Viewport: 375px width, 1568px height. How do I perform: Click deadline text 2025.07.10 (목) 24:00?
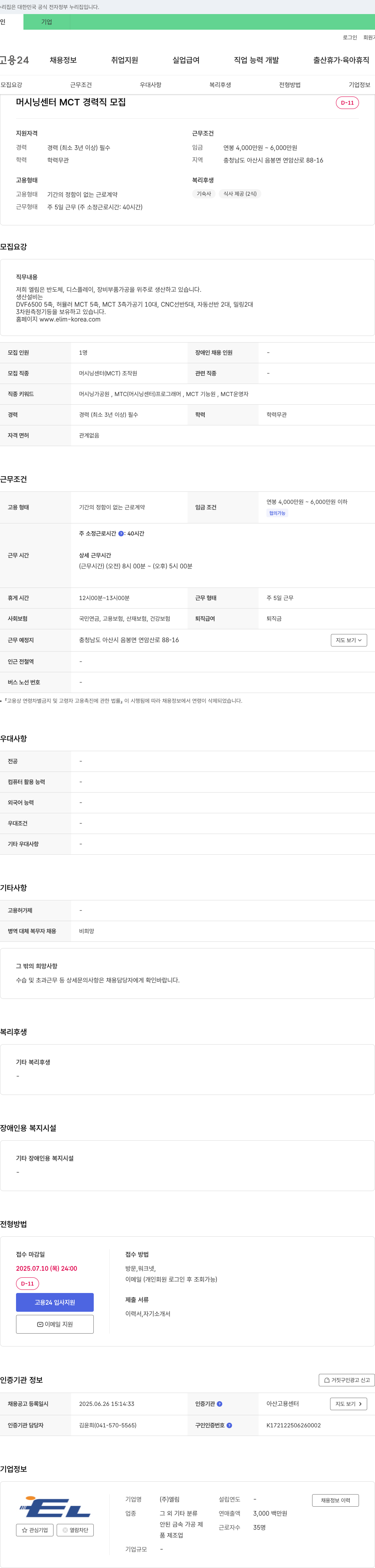pos(46,1268)
